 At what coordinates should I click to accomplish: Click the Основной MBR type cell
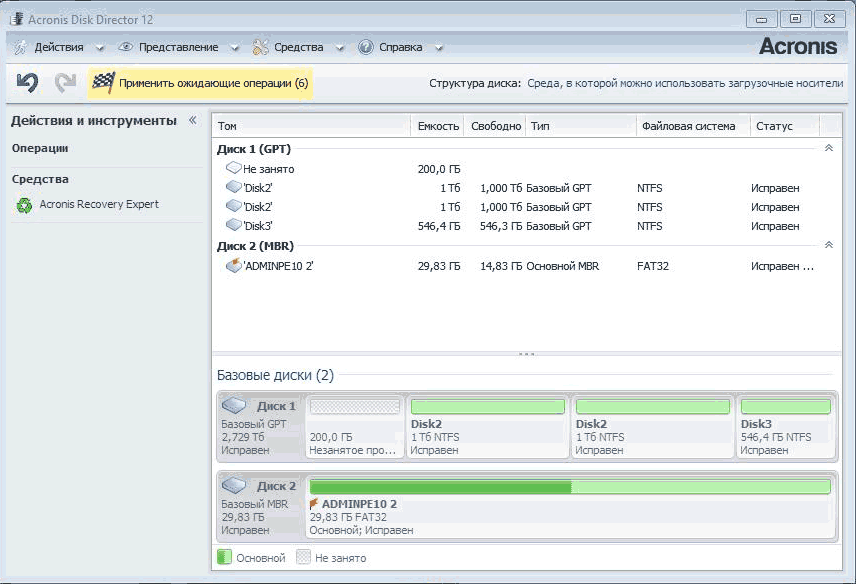(x=562, y=266)
